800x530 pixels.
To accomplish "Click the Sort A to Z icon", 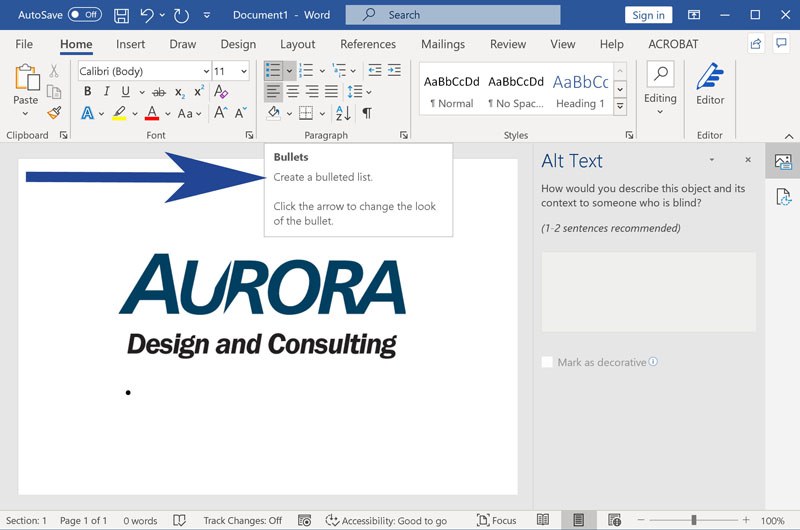I will (x=343, y=113).
